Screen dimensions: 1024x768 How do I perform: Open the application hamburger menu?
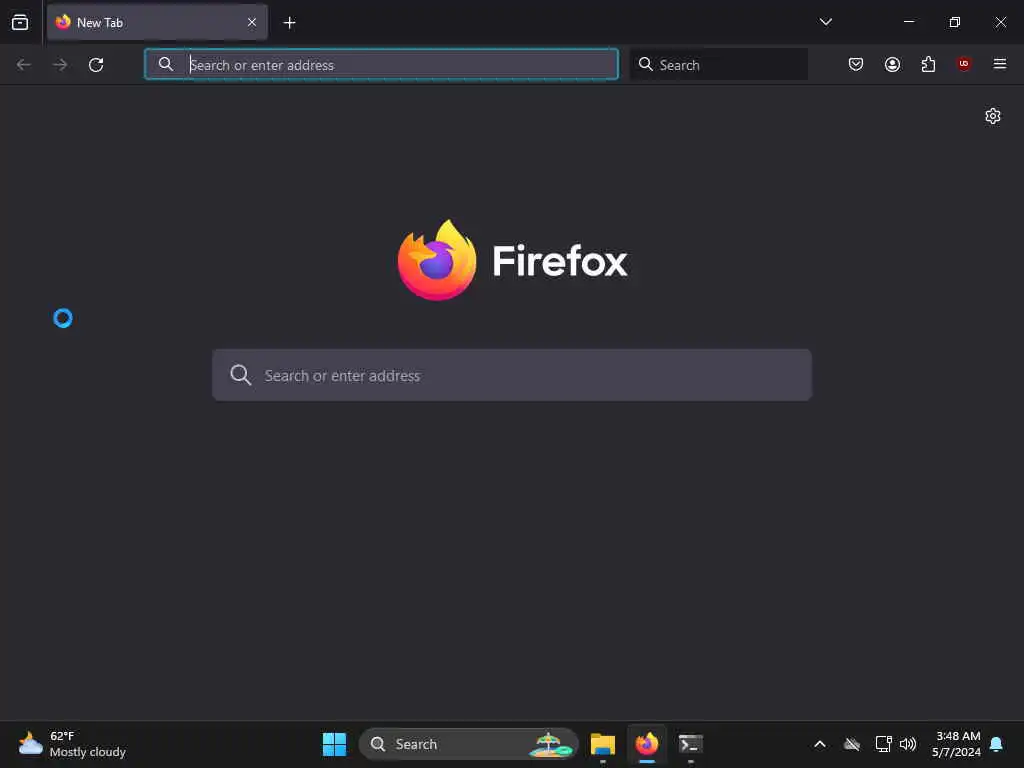[999, 64]
